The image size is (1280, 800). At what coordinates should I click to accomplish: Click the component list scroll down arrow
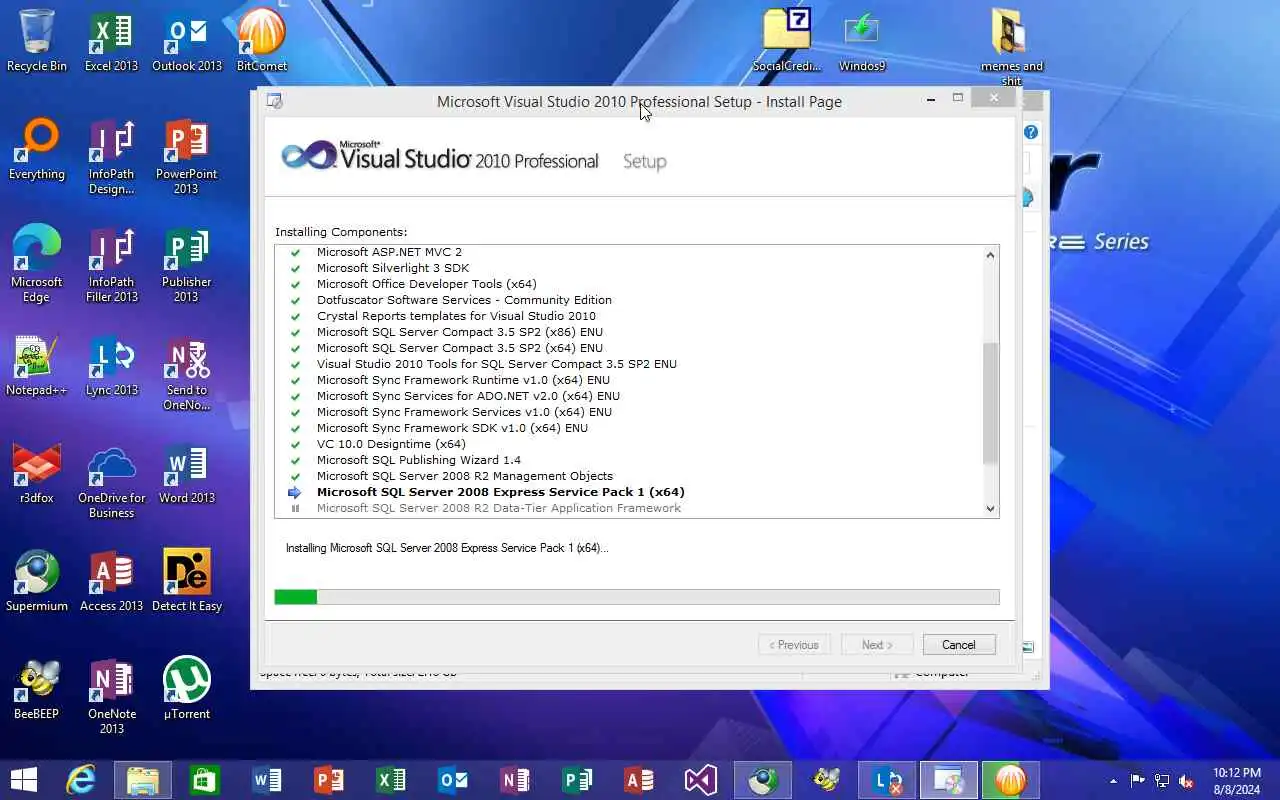[x=990, y=508]
